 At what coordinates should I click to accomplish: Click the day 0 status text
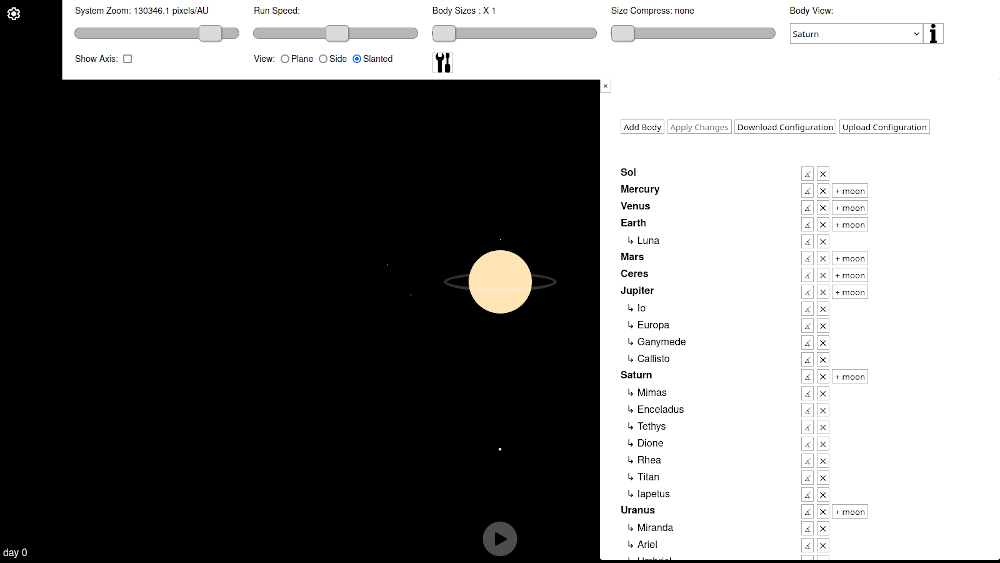click(15, 553)
